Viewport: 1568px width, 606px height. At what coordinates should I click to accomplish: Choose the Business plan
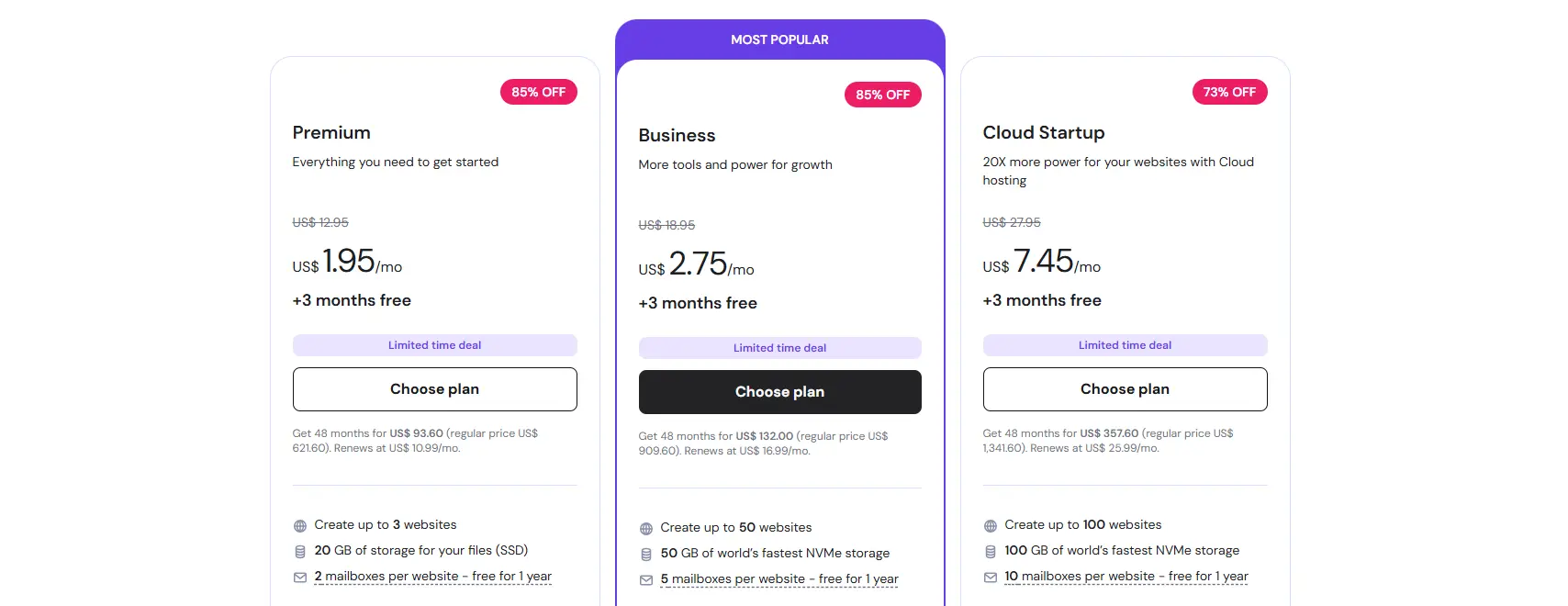(x=779, y=392)
